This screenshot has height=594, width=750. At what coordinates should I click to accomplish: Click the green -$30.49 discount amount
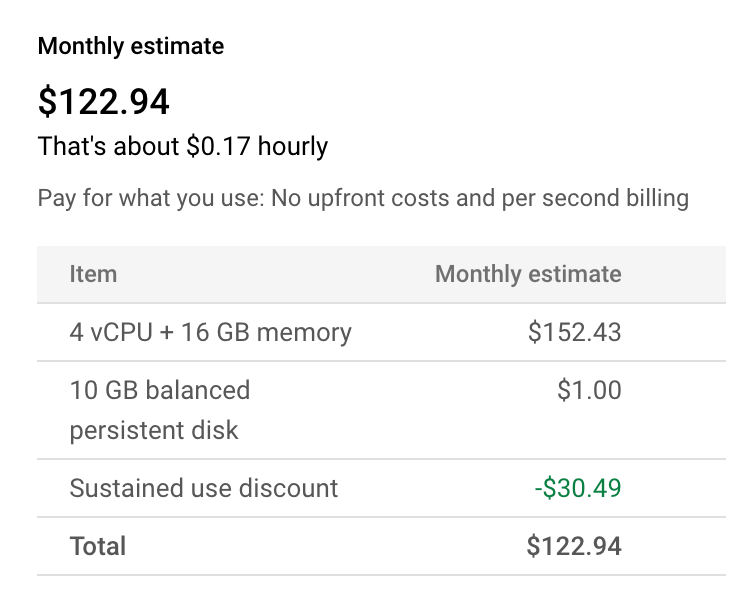tap(577, 488)
